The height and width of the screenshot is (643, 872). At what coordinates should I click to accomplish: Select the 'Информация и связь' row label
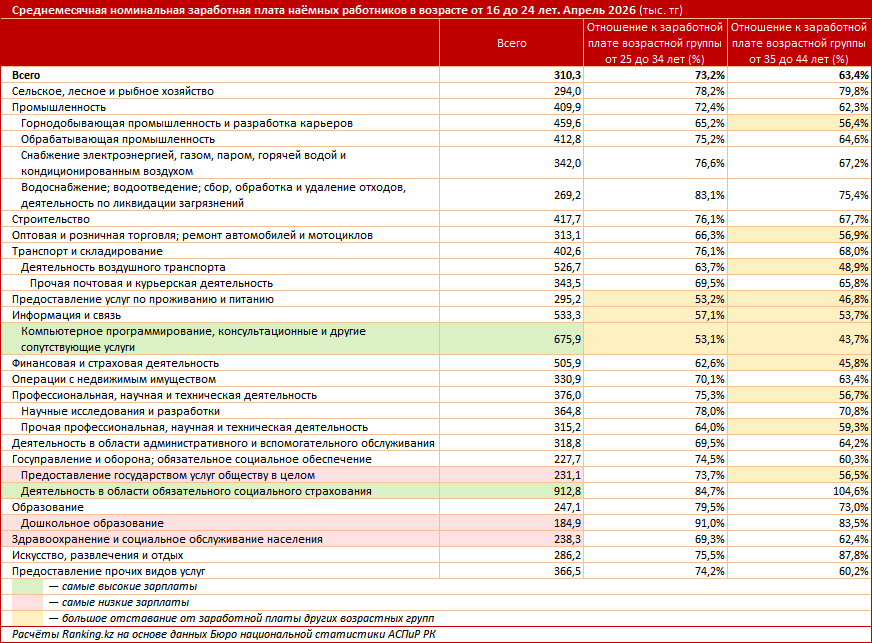(66, 315)
